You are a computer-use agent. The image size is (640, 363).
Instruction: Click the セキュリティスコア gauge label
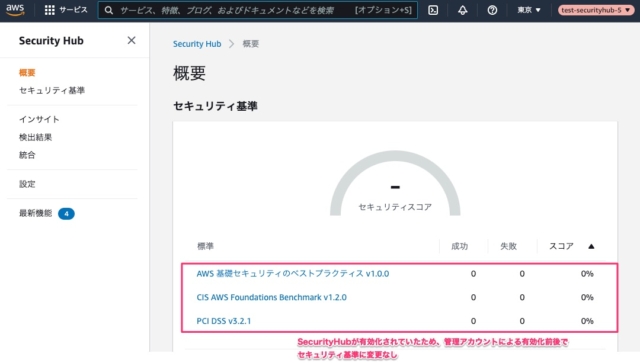point(395,207)
